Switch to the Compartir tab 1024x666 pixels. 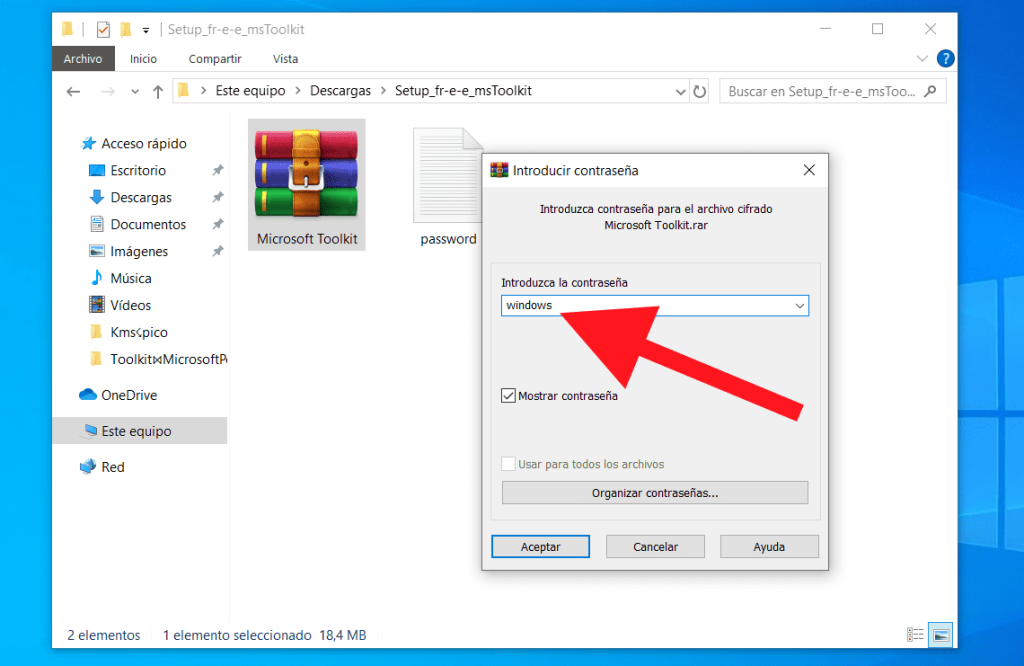214,58
